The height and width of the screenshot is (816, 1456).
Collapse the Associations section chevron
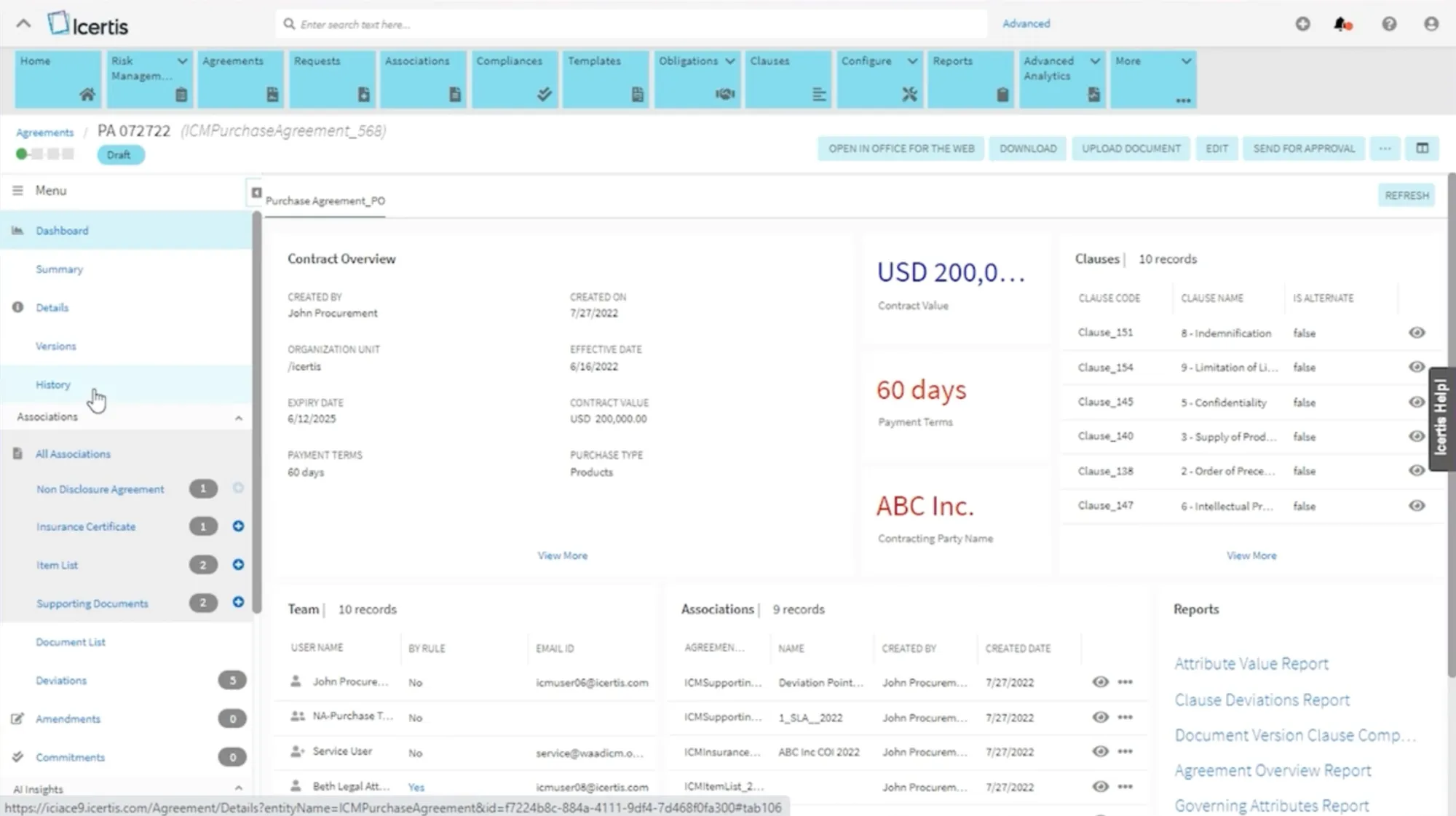click(x=238, y=418)
